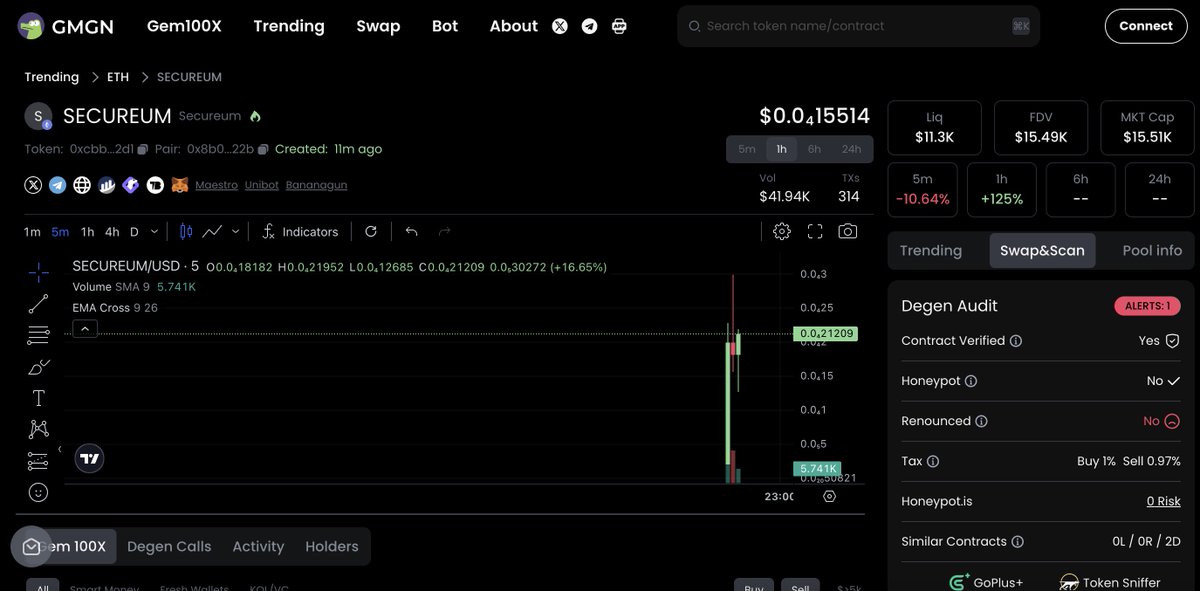Open the token's X profile icon under address
This screenshot has width=1200, height=591.
(34, 185)
